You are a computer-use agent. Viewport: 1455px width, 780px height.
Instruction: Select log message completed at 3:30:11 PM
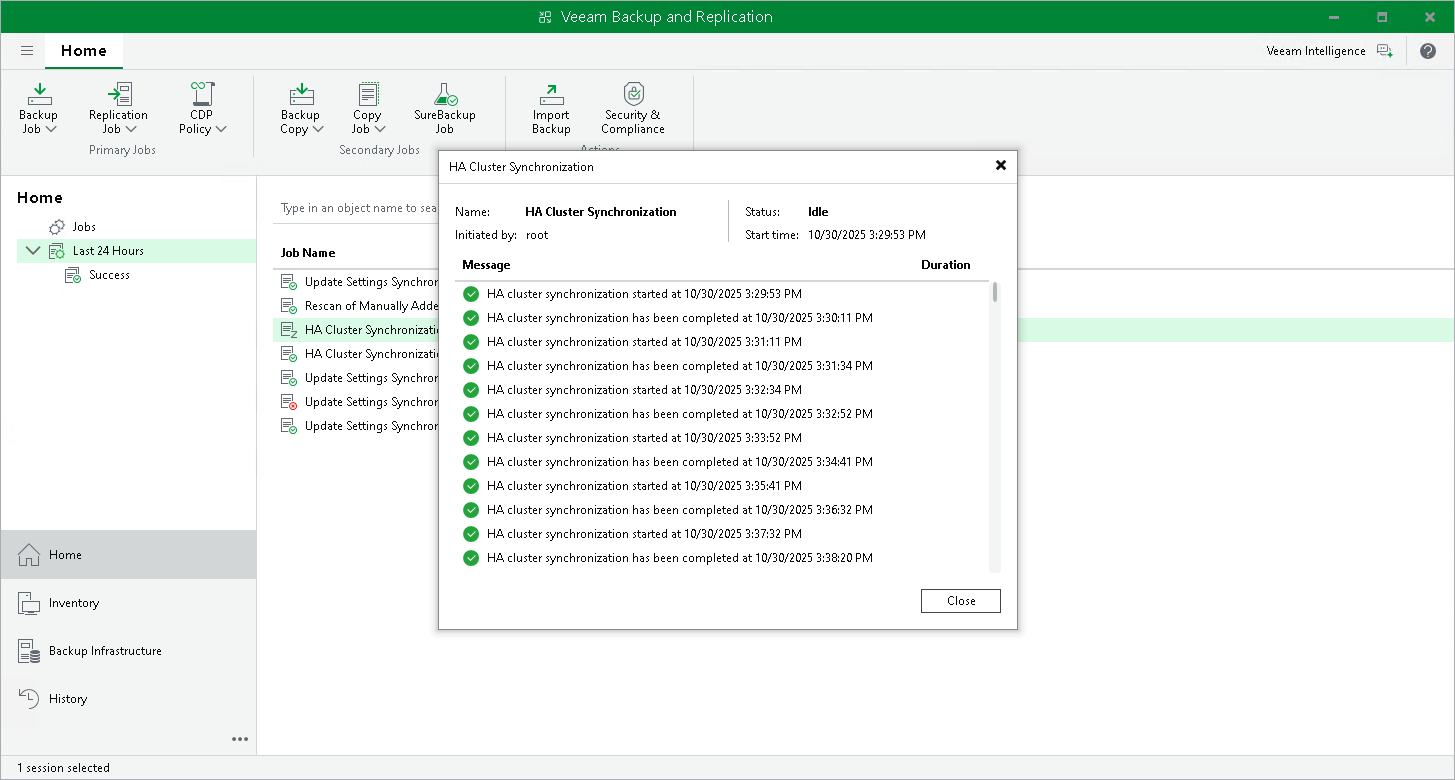coord(680,318)
